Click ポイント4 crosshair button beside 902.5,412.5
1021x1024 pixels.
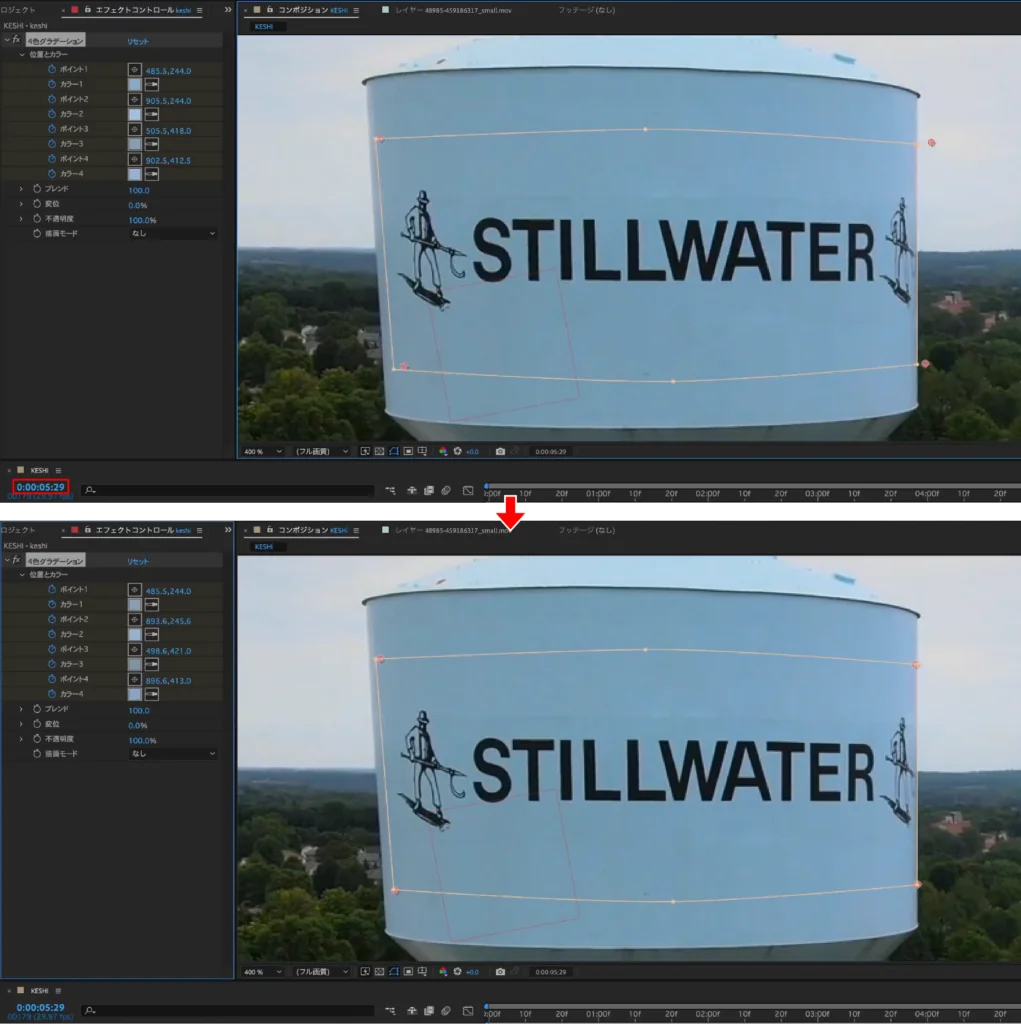point(135,159)
